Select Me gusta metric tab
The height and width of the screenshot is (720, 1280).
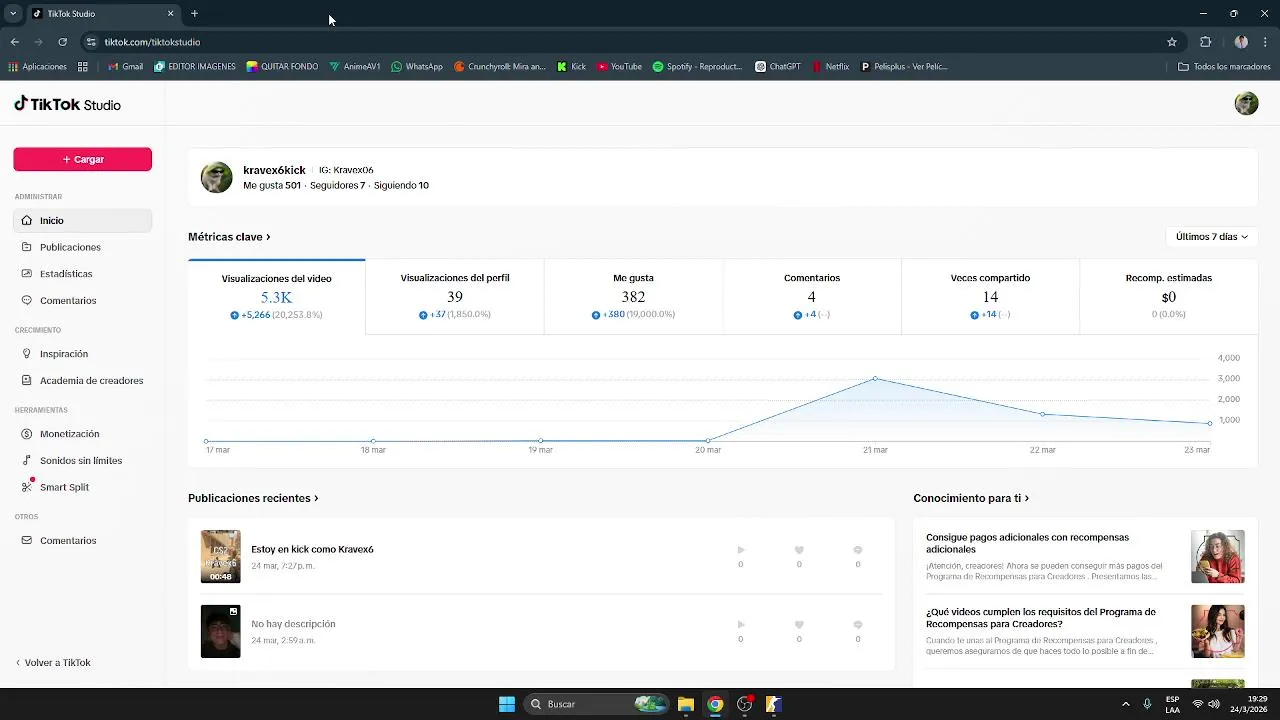tap(633, 297)
